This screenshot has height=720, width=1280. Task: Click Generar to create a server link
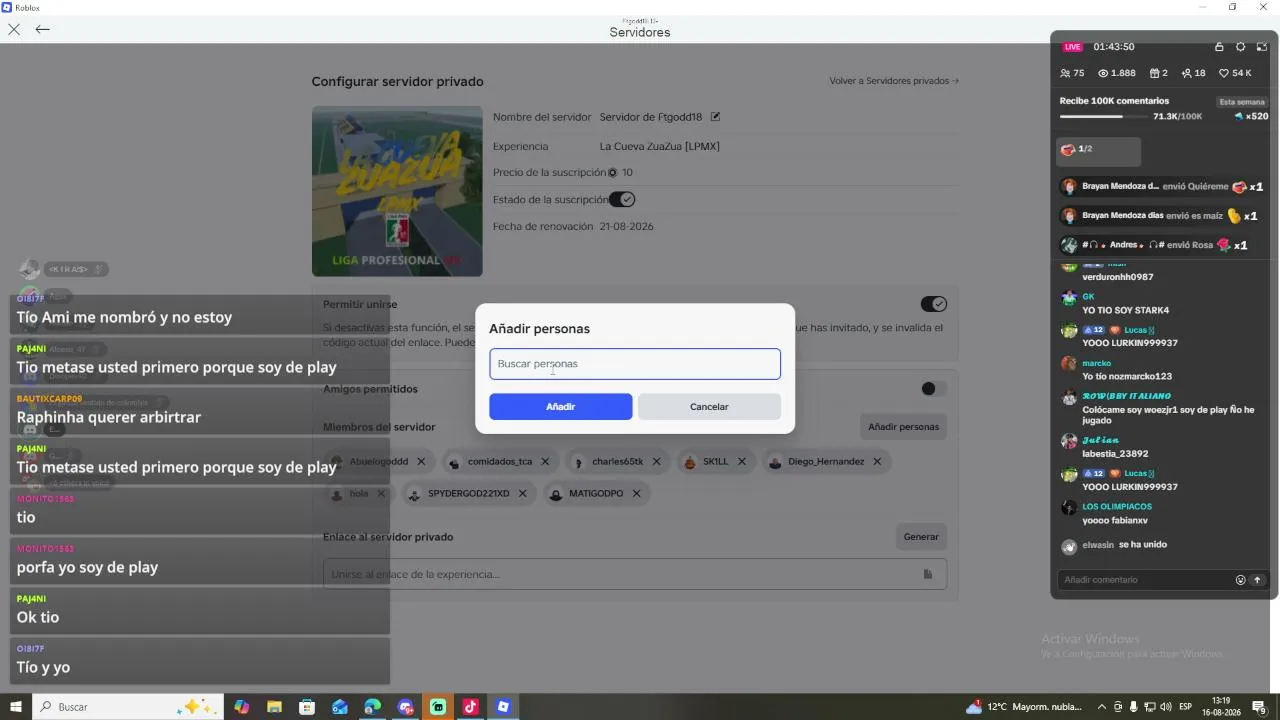pyautogui.click(x=921, y=537)
